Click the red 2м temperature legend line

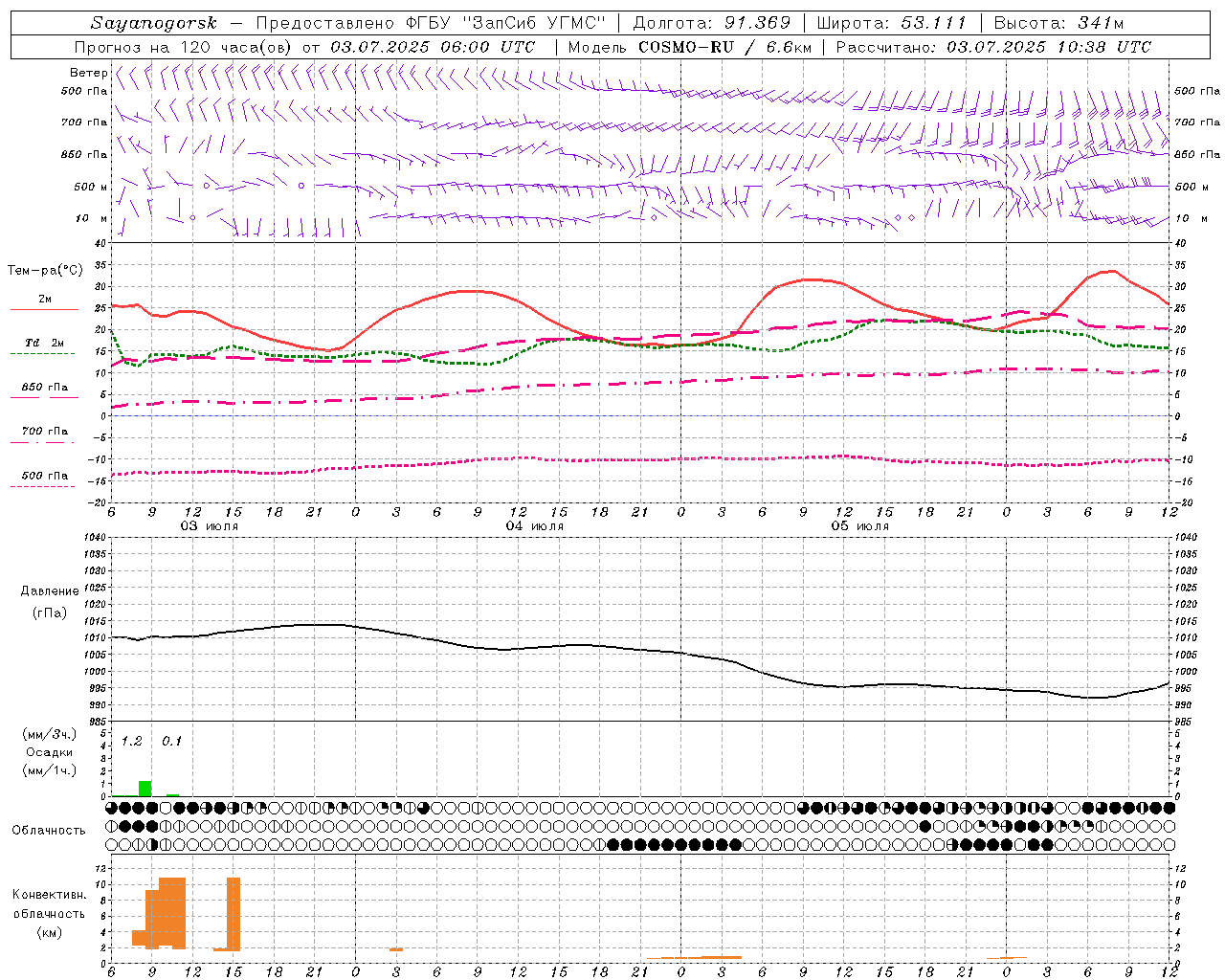tap(44, 309)
